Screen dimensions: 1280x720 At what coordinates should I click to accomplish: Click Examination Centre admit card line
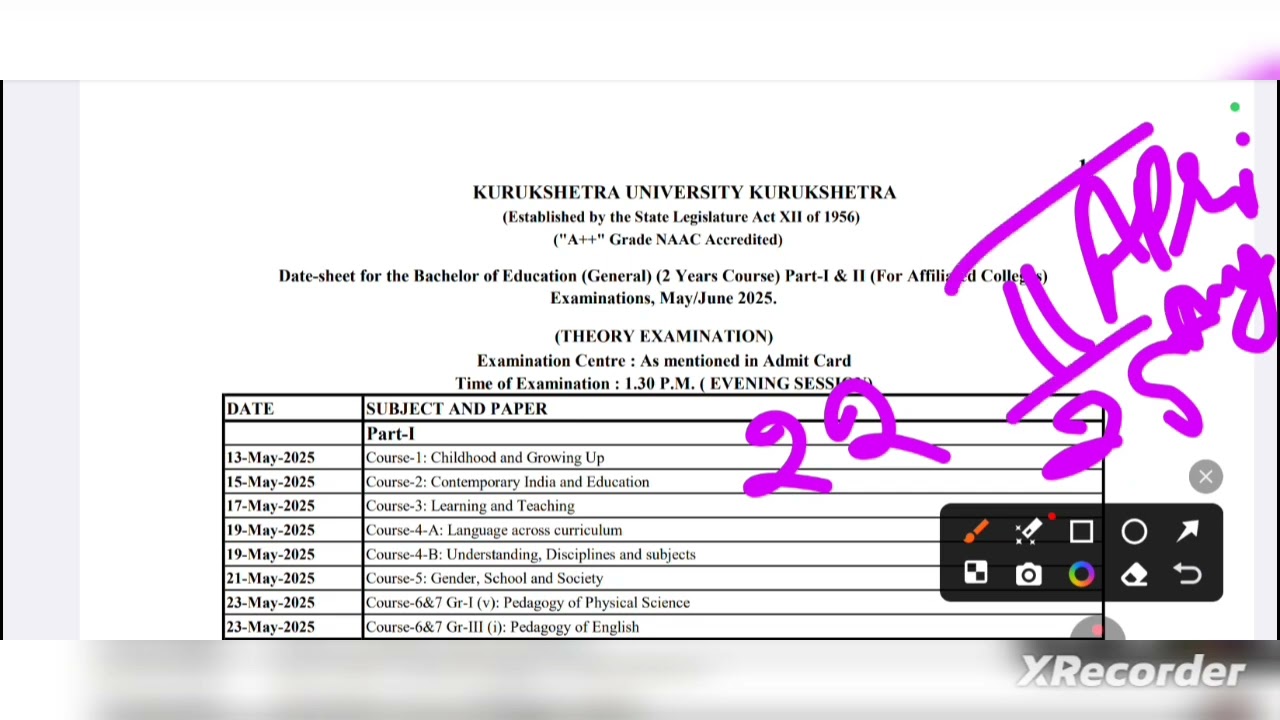click(663, 361)
